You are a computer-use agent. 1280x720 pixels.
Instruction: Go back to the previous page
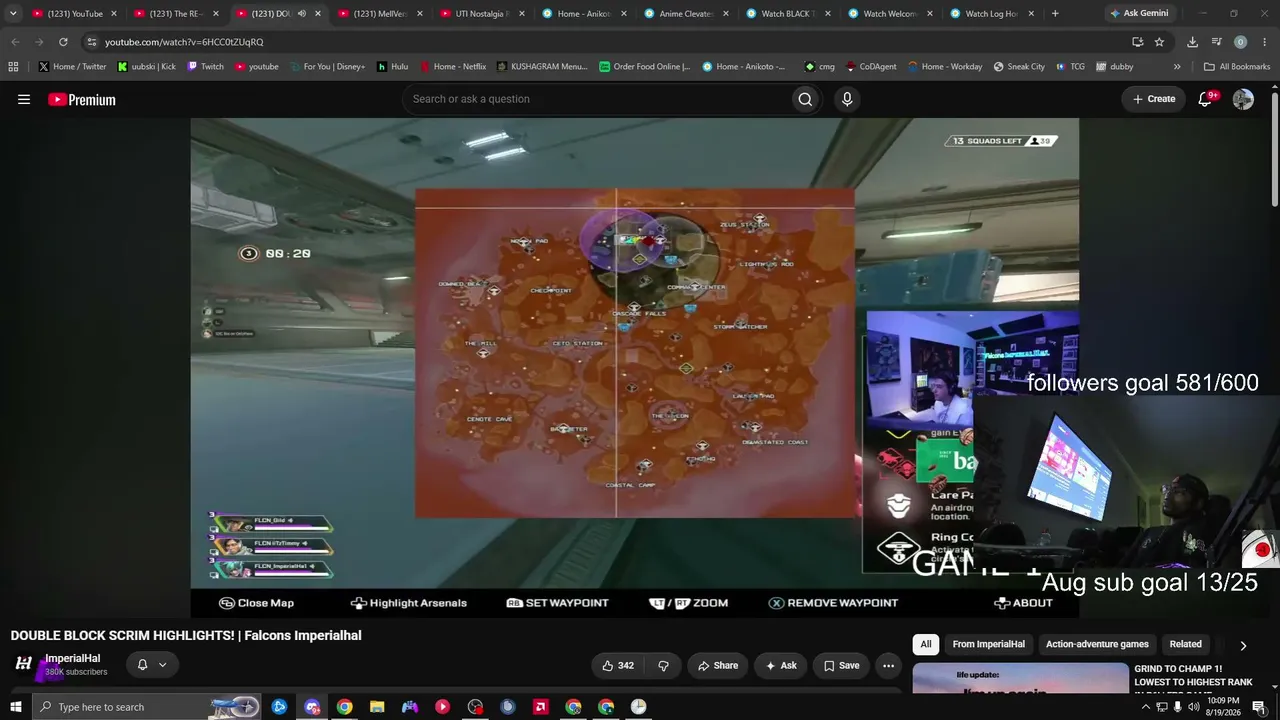pos(15,42)
